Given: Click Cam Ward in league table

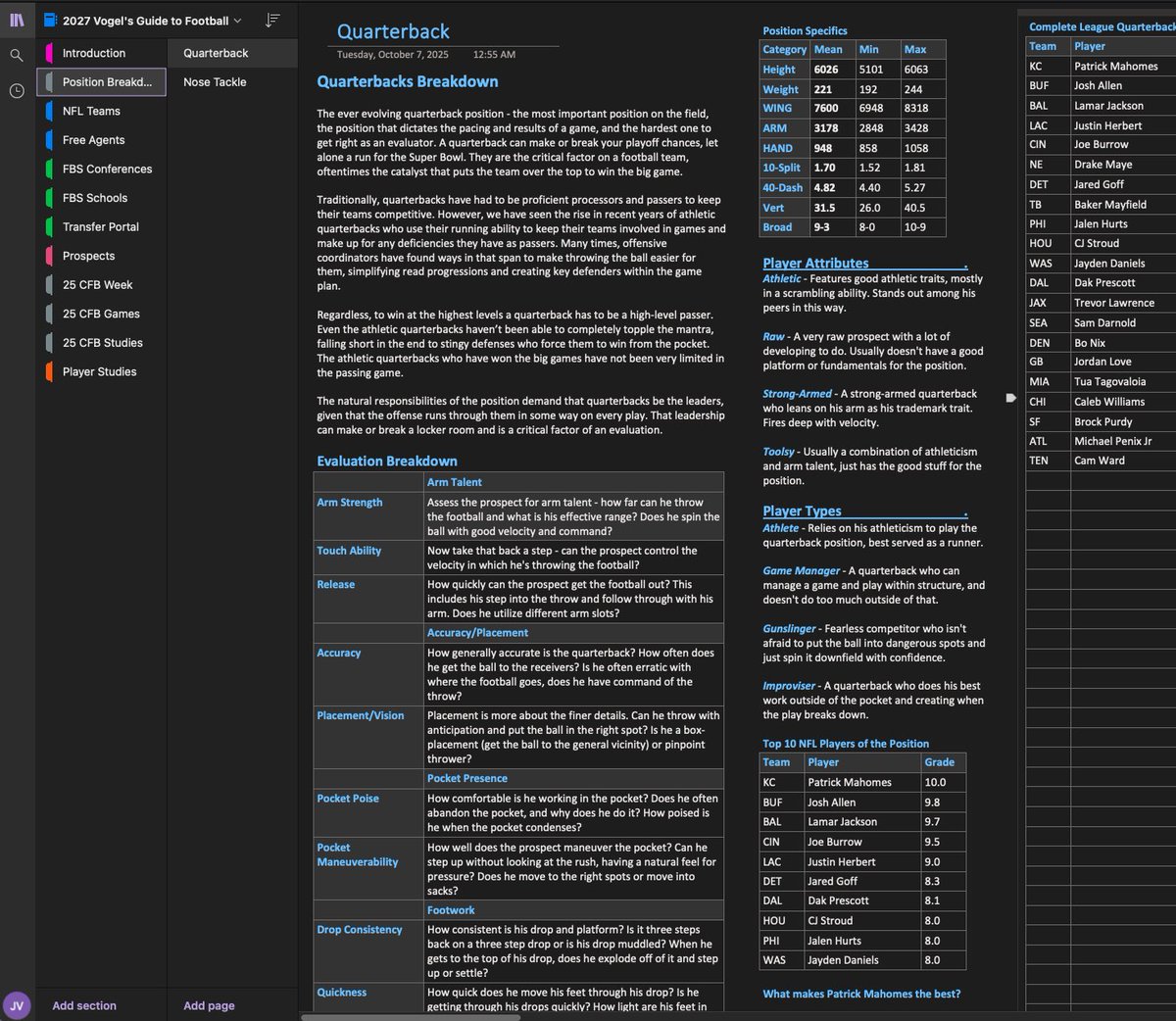Looking at the screenshot, I should click(1100, 461).
